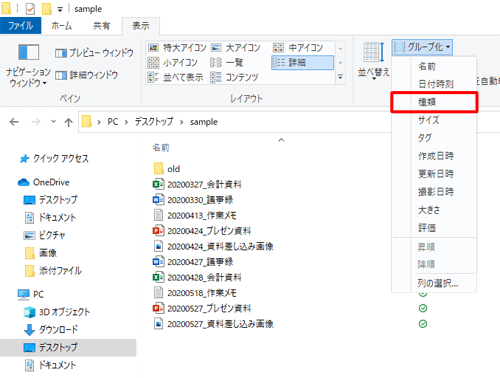Screen dimensions: 500x378
Task: Select Excel file 20200327_会計資料
Action: click(x=197, y=184)
